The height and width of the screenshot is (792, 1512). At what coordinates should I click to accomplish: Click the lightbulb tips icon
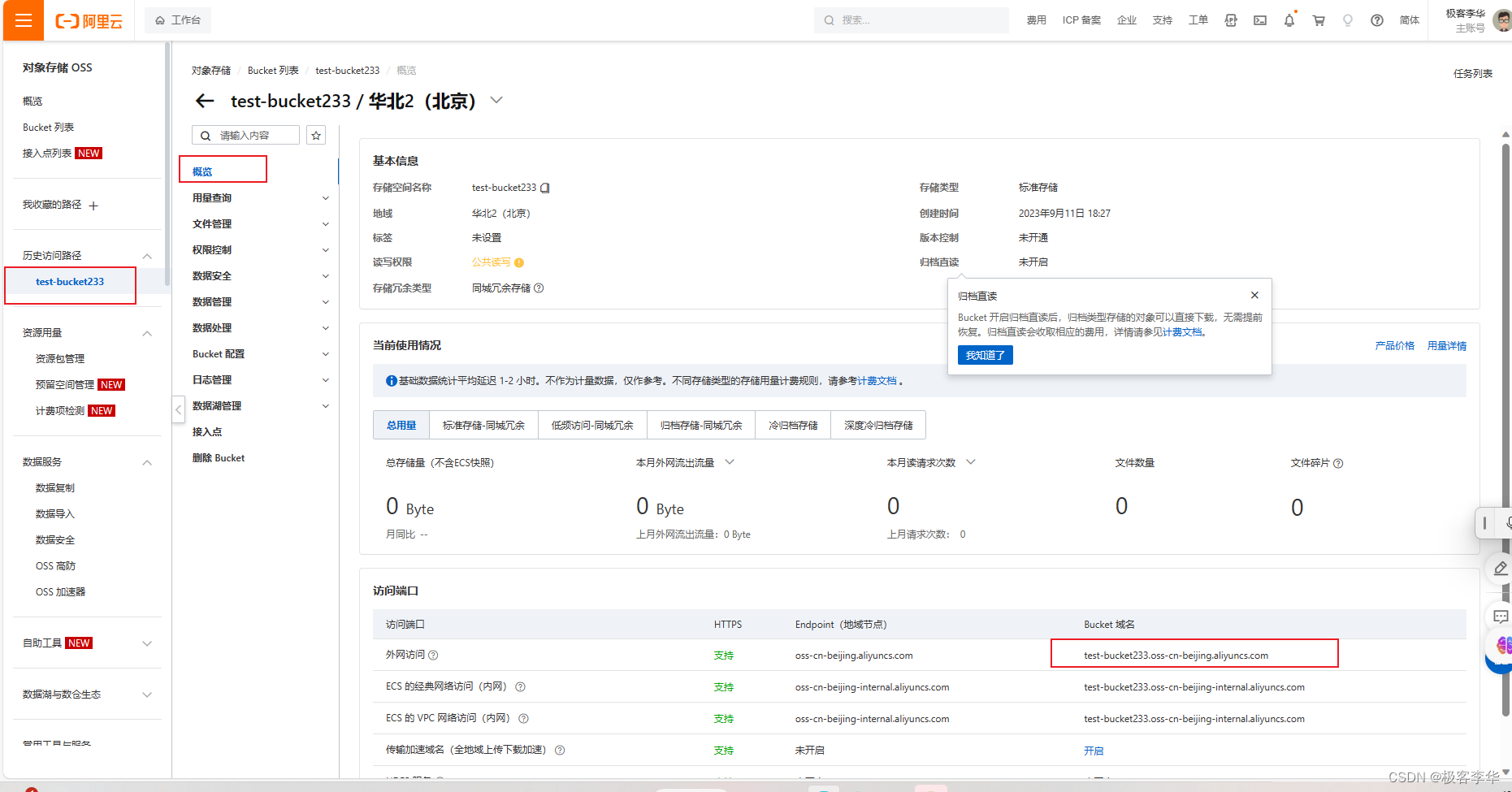point(1348,20)
